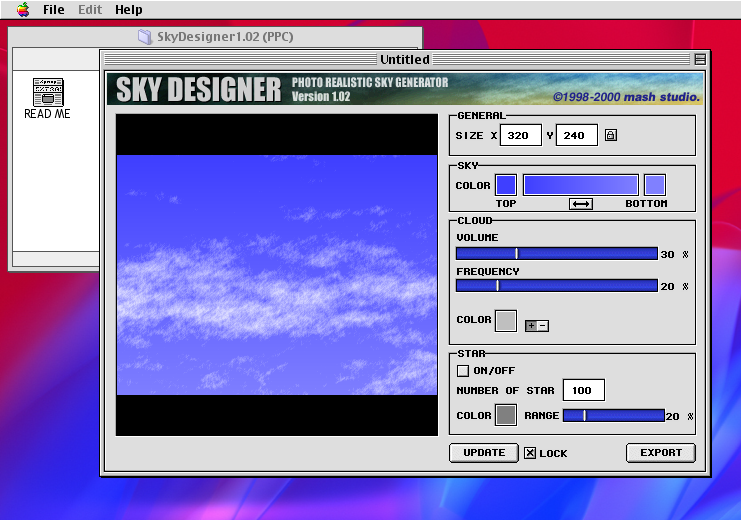The height and width of the screenshot is (520, 741).
Task: Open the File menu
Action: pos(53,9)
